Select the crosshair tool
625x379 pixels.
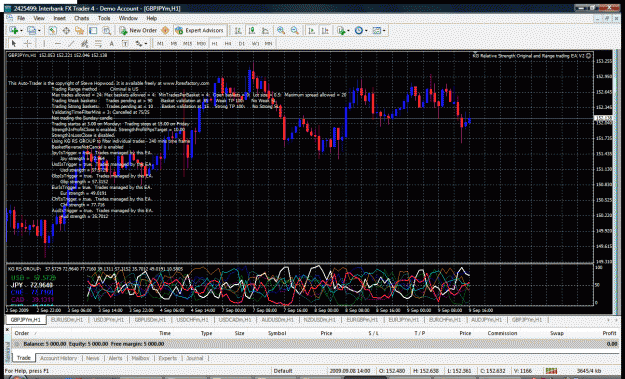coord(28,43)
